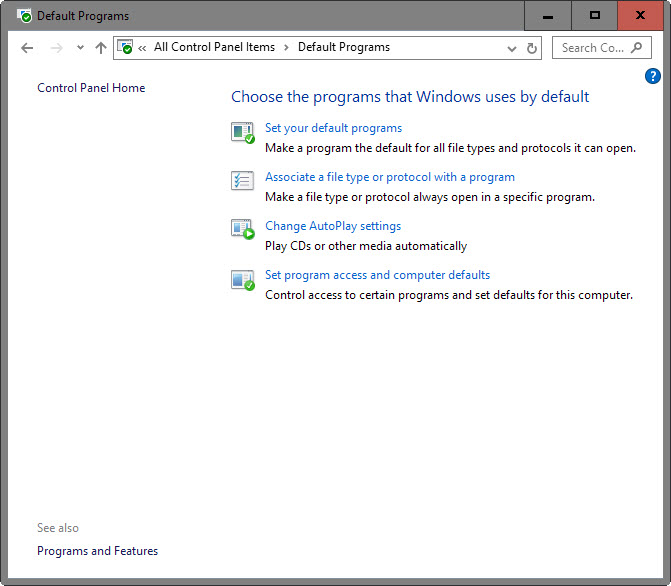Click 'Make a program the default' description
This screenshot has height=586, width=671.
click(x=450, y=148)
